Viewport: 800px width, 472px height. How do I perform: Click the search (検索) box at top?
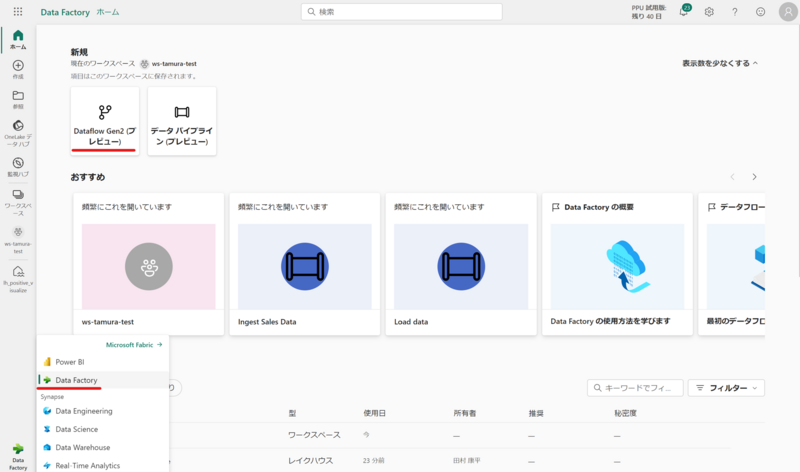[402, 12]
